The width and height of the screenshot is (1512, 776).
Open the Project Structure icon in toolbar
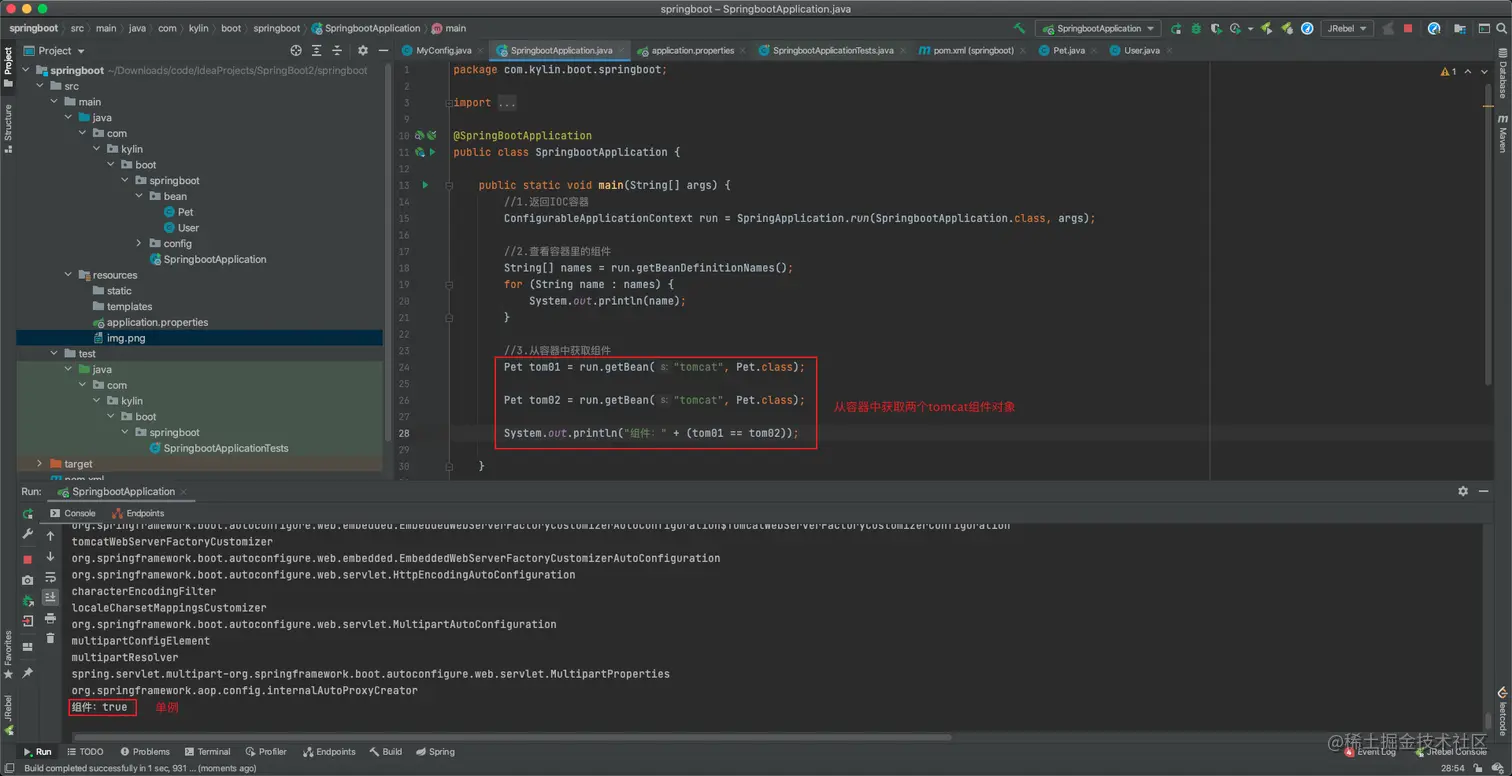pos(1459,29)
